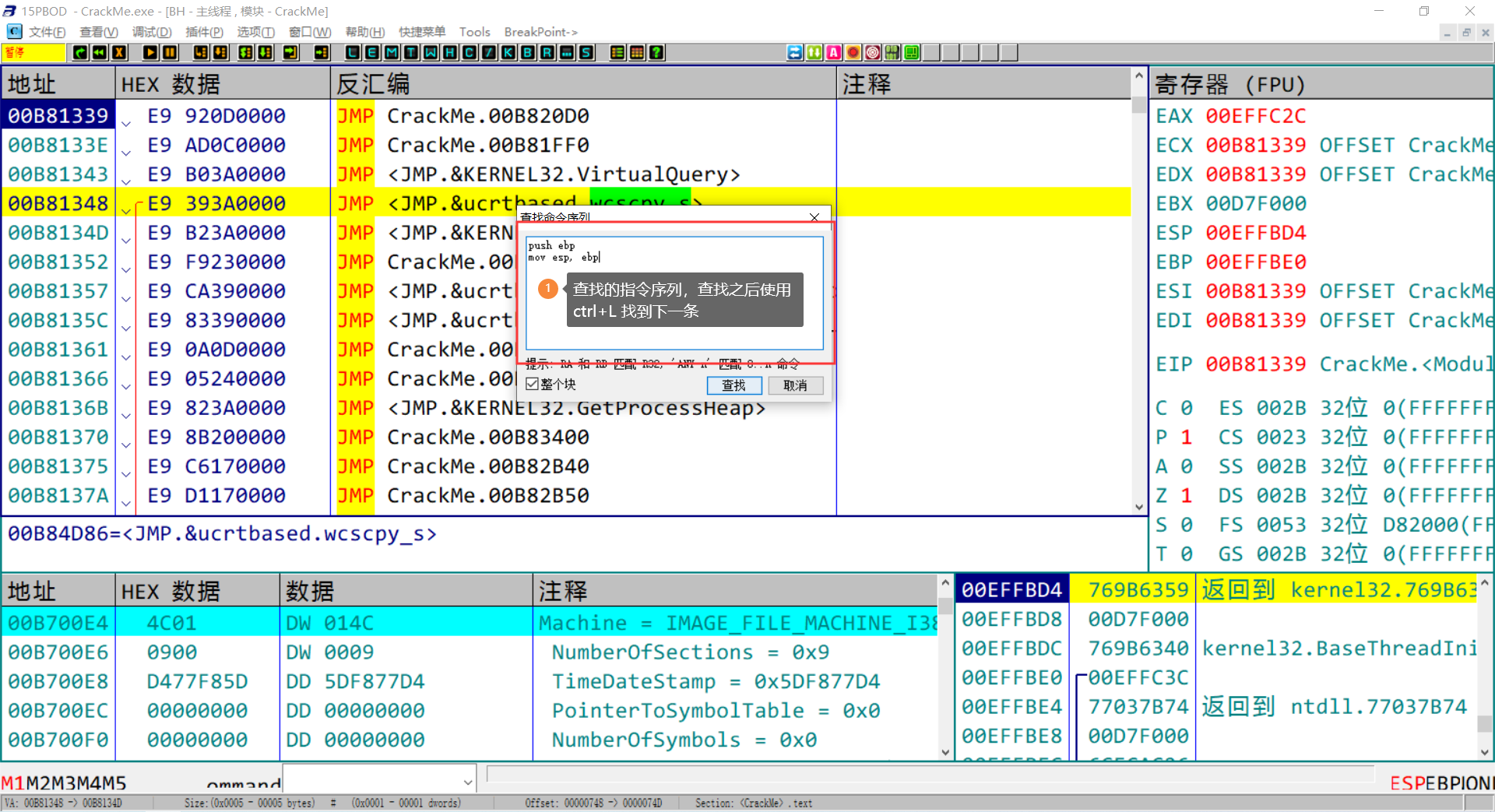Viewport: 1495px width, 812px height.
Task: Switch to the M5 memory tab
Action: (114, 783)
